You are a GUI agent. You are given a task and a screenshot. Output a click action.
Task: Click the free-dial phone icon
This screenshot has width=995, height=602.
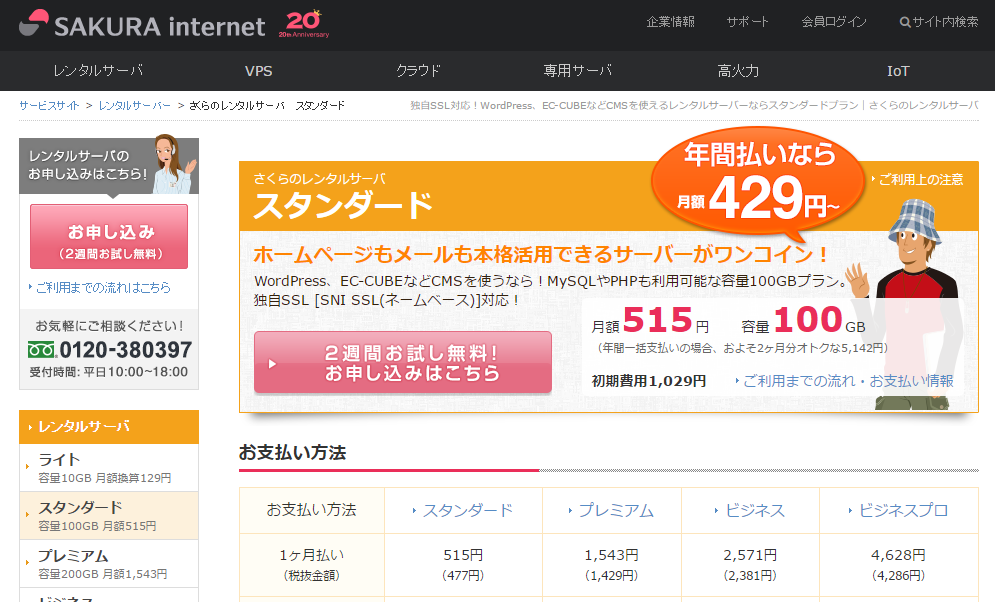click(42, 350)
